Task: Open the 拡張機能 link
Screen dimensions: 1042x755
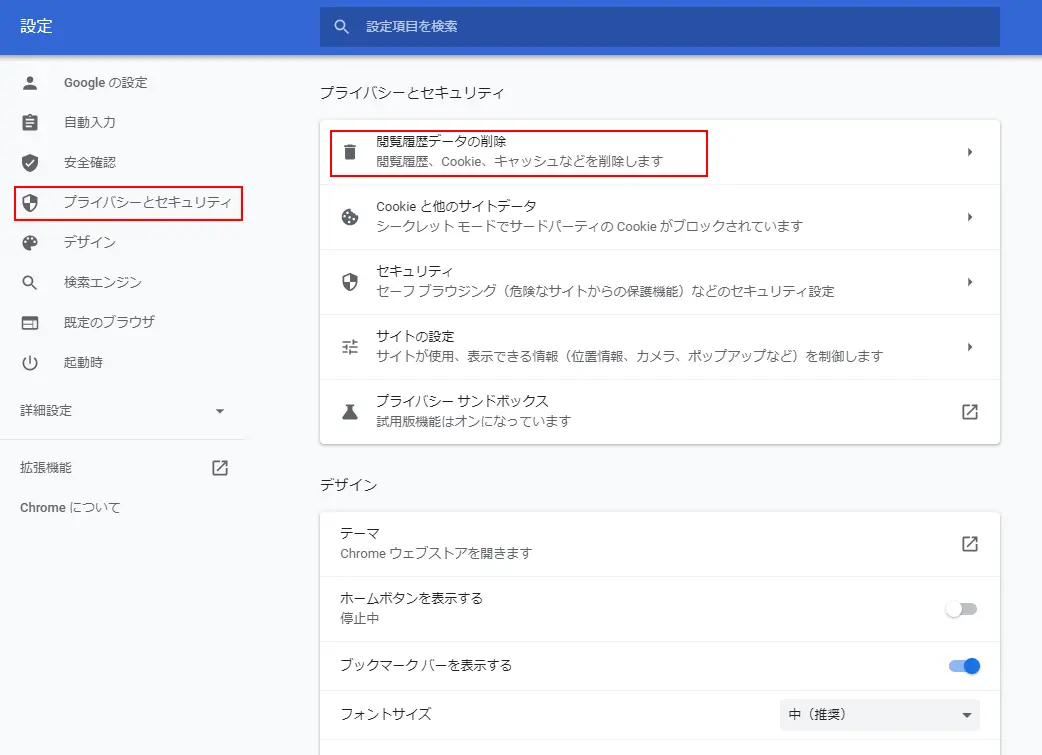Action: click(123, 468)
